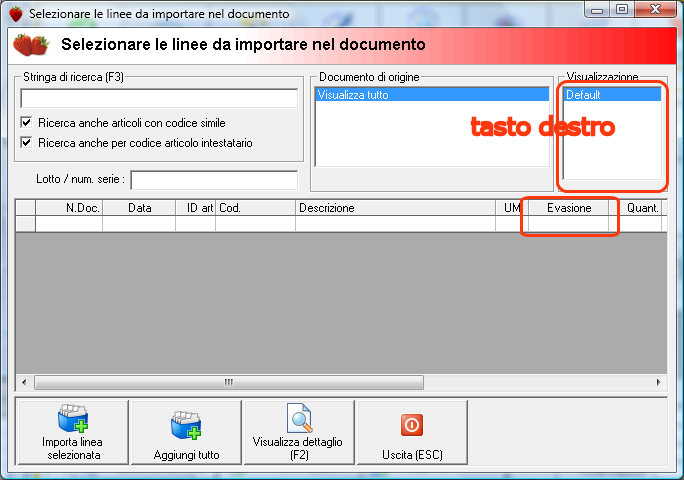Click the Importa linea selezionata button
684x480 pixels.
(x=73, y=432)
